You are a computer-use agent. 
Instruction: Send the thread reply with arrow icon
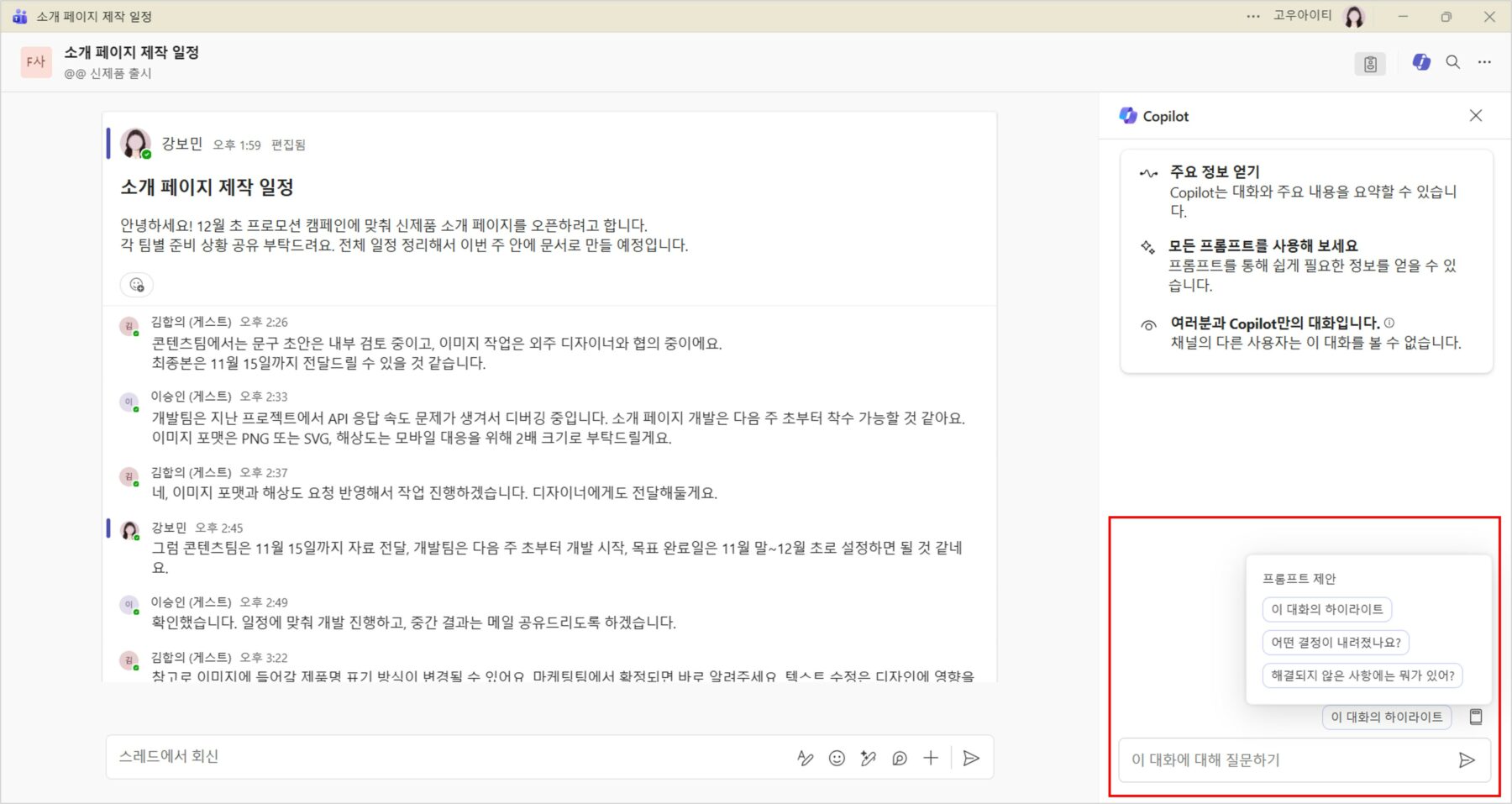tap(971, 759)
